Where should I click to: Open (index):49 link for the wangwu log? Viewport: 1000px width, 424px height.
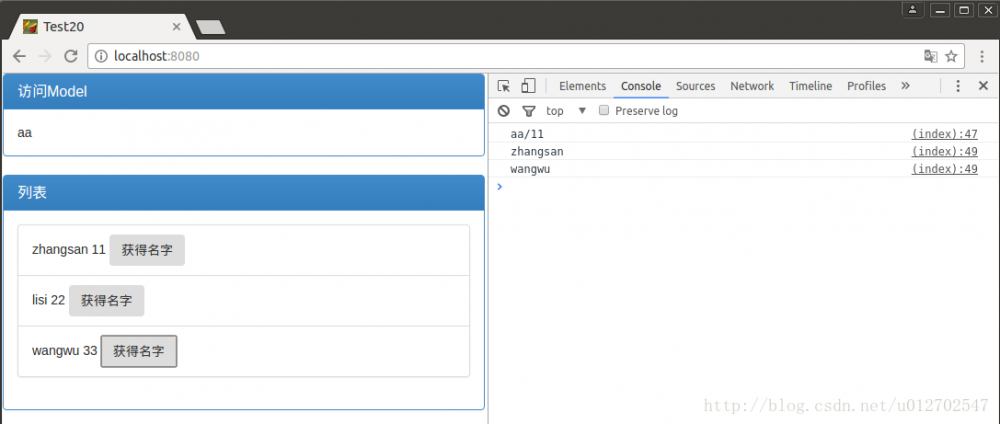945,169
